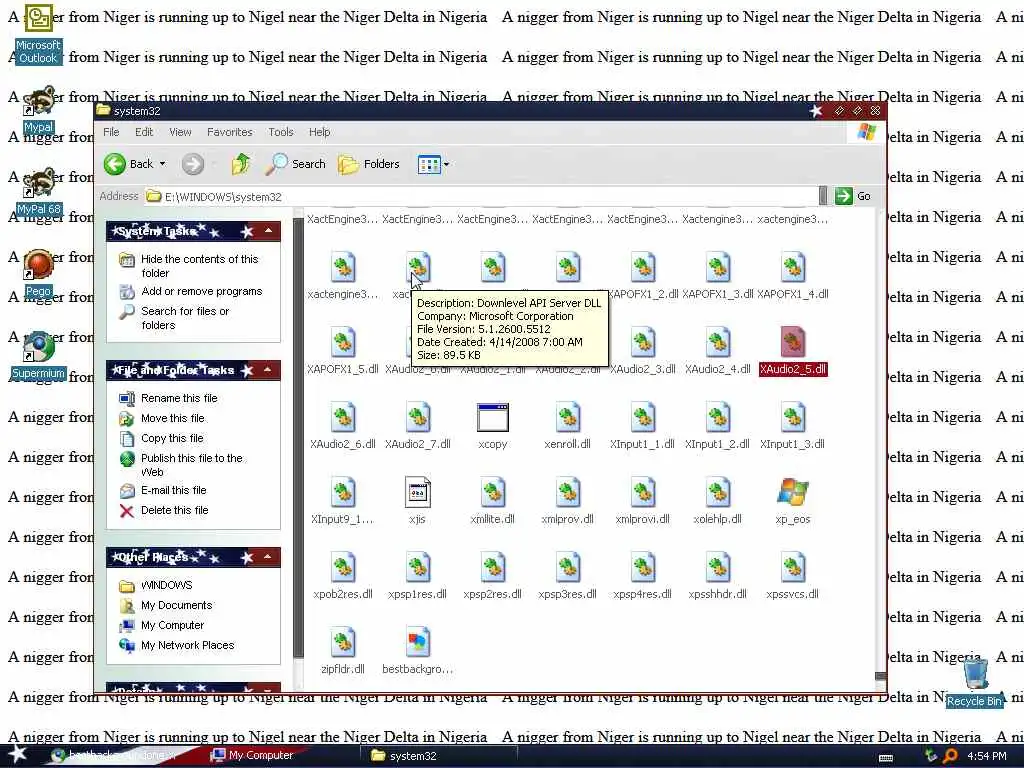Select the xenroll.dll file icon
The image size is (1024, 768).
[568, 417]
